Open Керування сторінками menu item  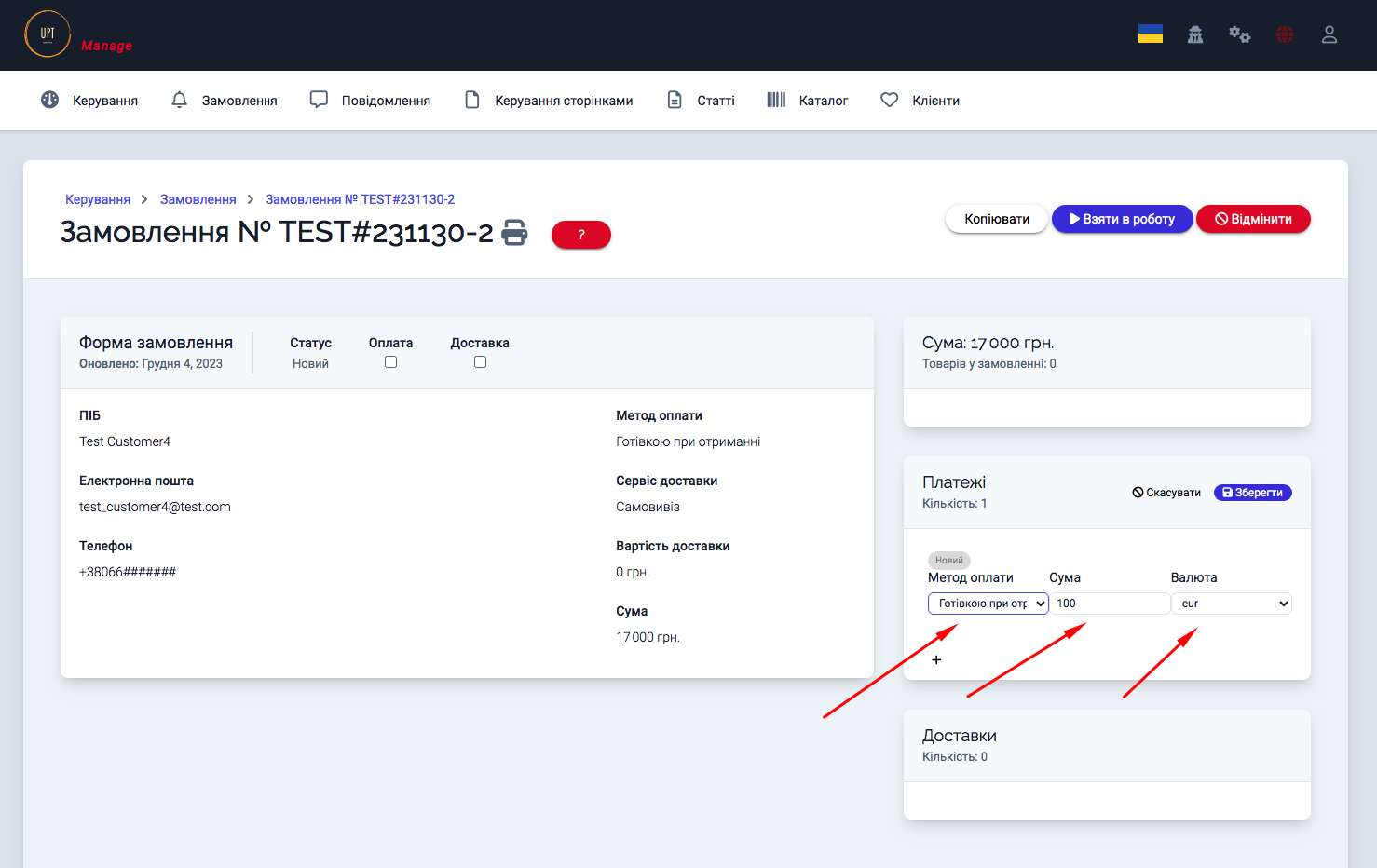click(564, 101)
